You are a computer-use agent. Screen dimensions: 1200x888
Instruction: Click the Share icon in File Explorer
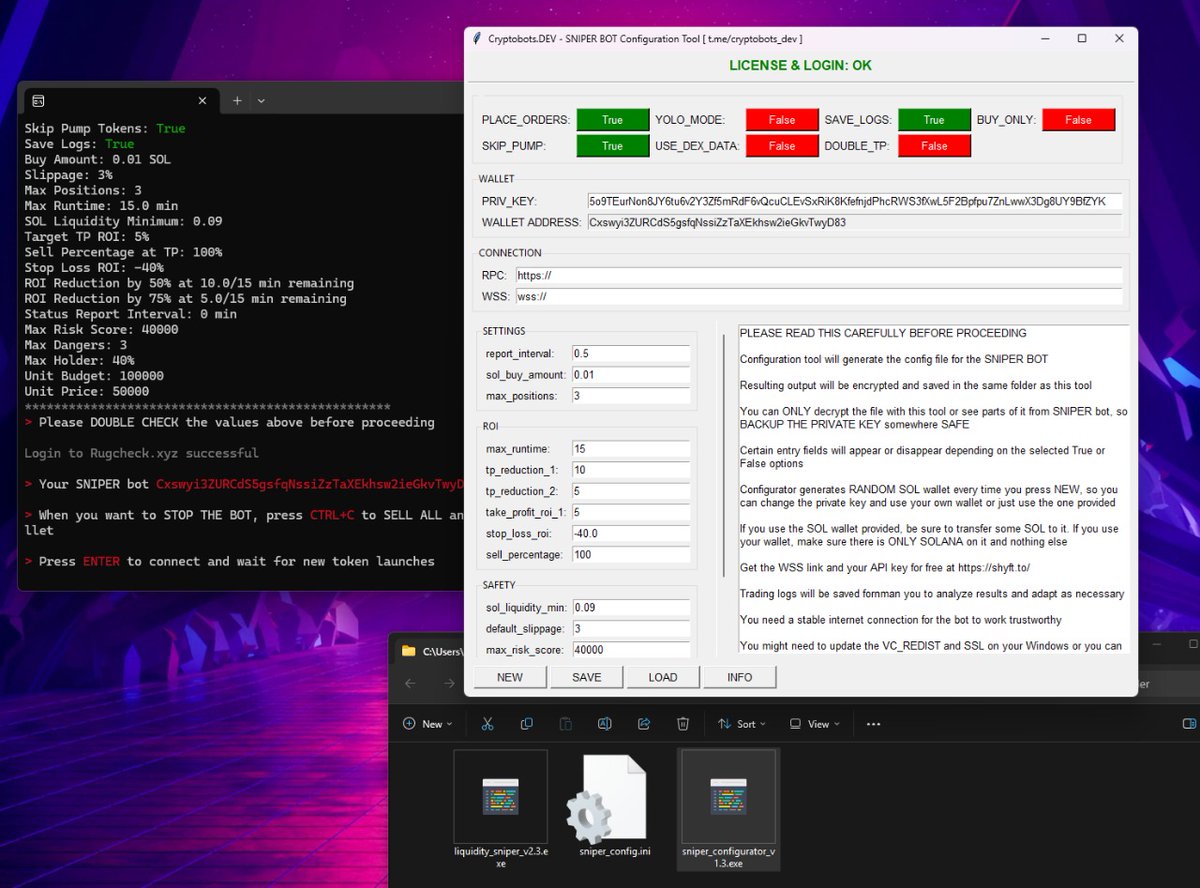[644, 724]
